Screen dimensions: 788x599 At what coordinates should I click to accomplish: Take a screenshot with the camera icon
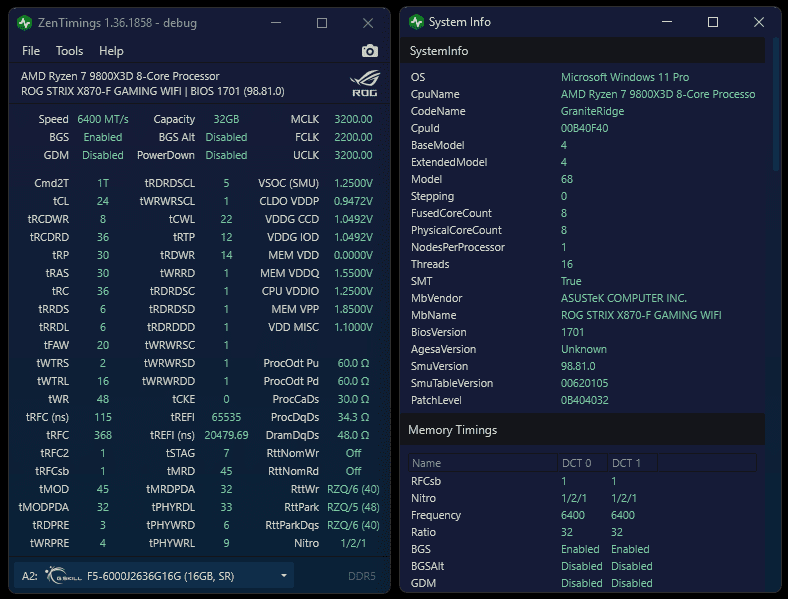click(369, 51)
